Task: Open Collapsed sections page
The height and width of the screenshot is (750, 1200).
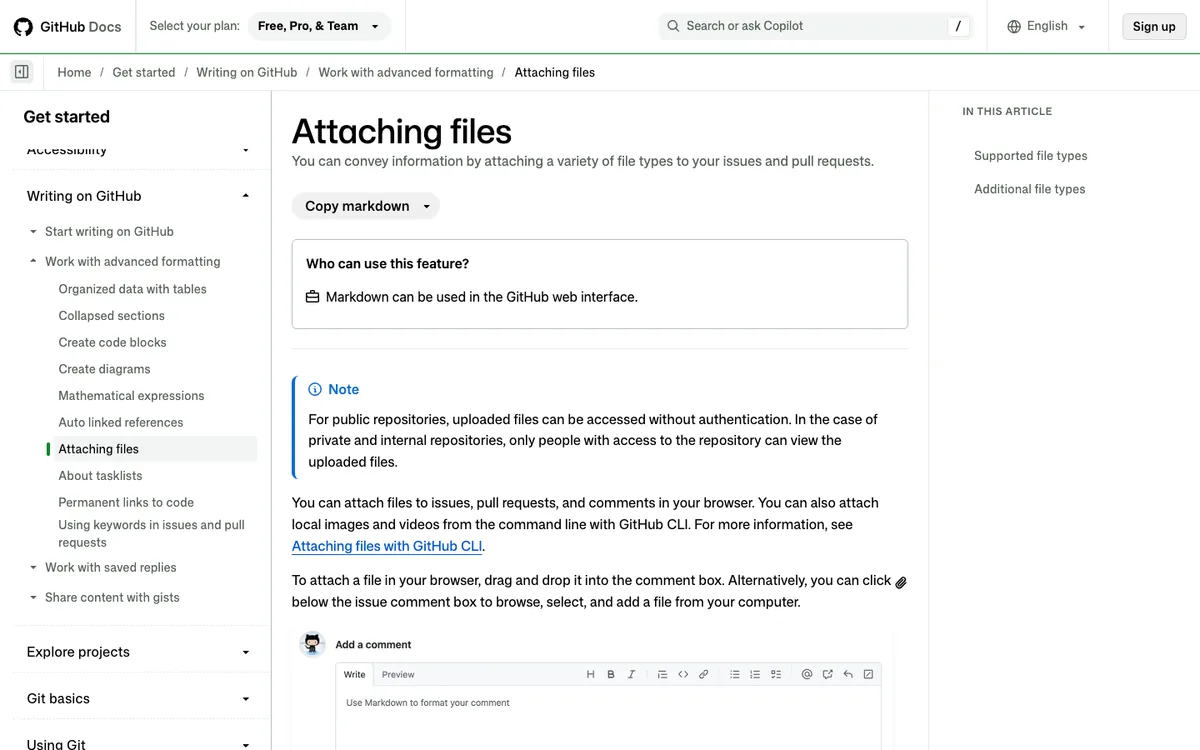Action: coord(112,316)
